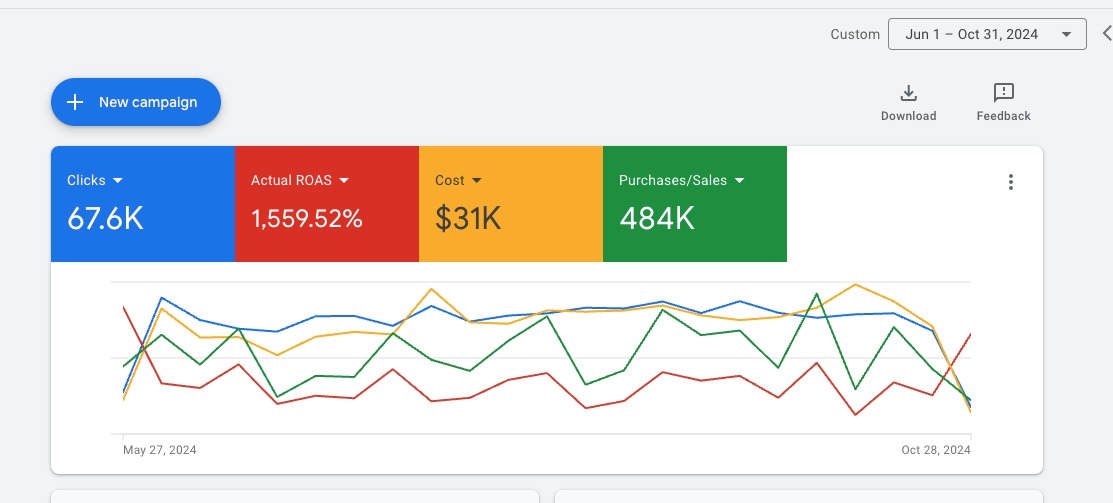Click the Custom date label
Image resolution: width=1113 pixels, height=503 pixels.
855,34
